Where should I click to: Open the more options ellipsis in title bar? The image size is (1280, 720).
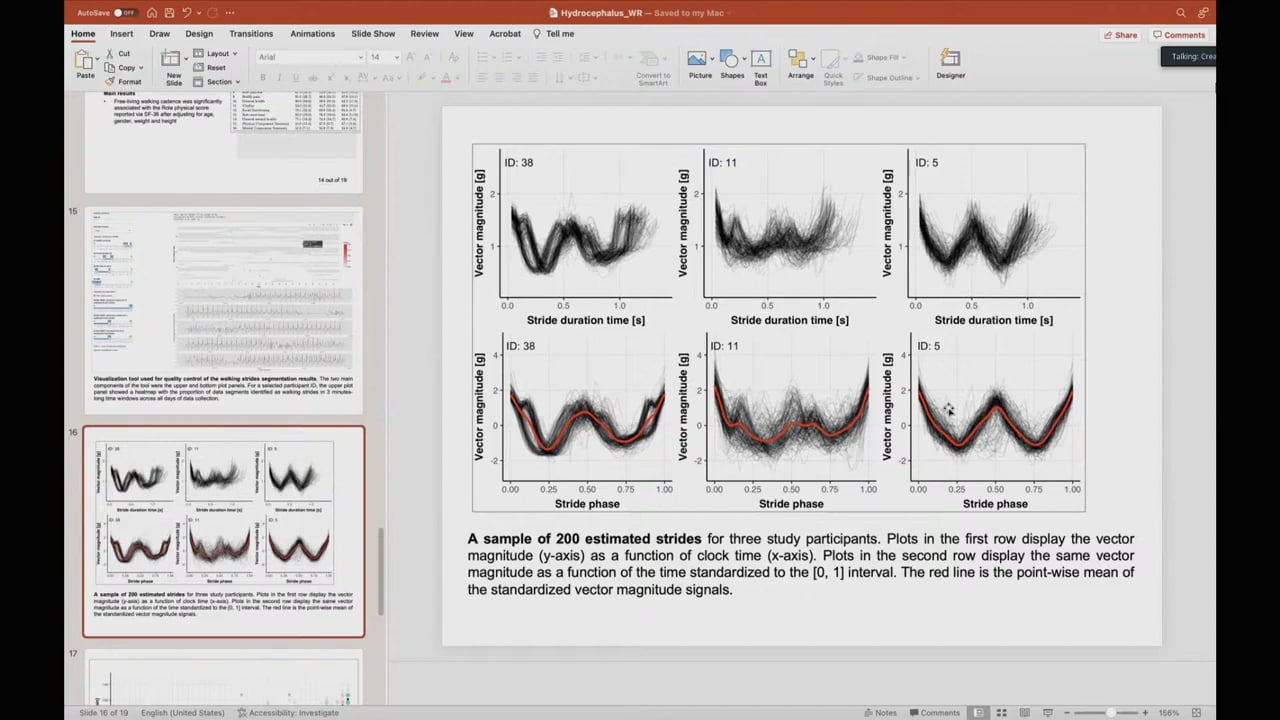point(230,13)
